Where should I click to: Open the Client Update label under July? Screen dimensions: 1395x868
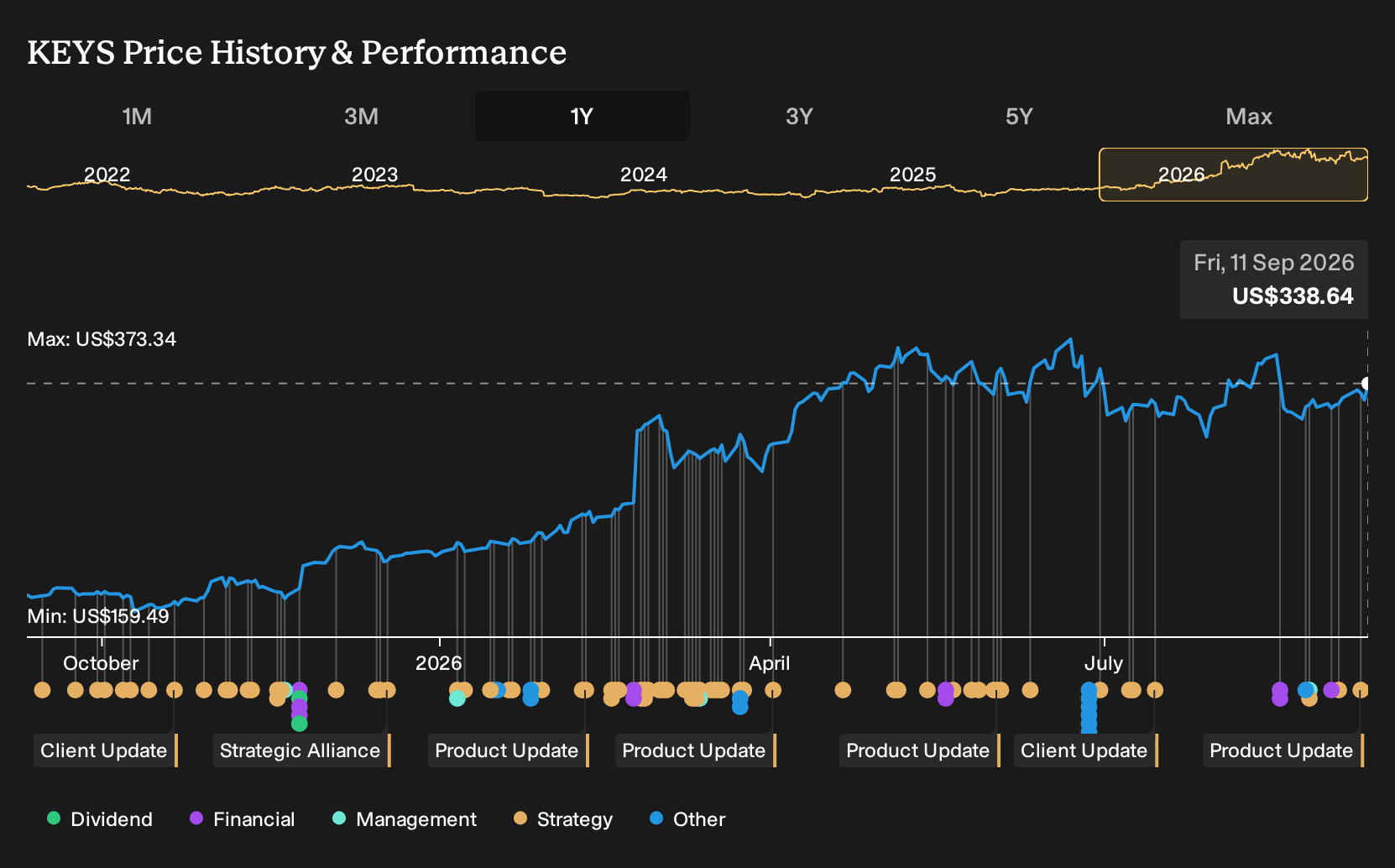coord(1085,750)
